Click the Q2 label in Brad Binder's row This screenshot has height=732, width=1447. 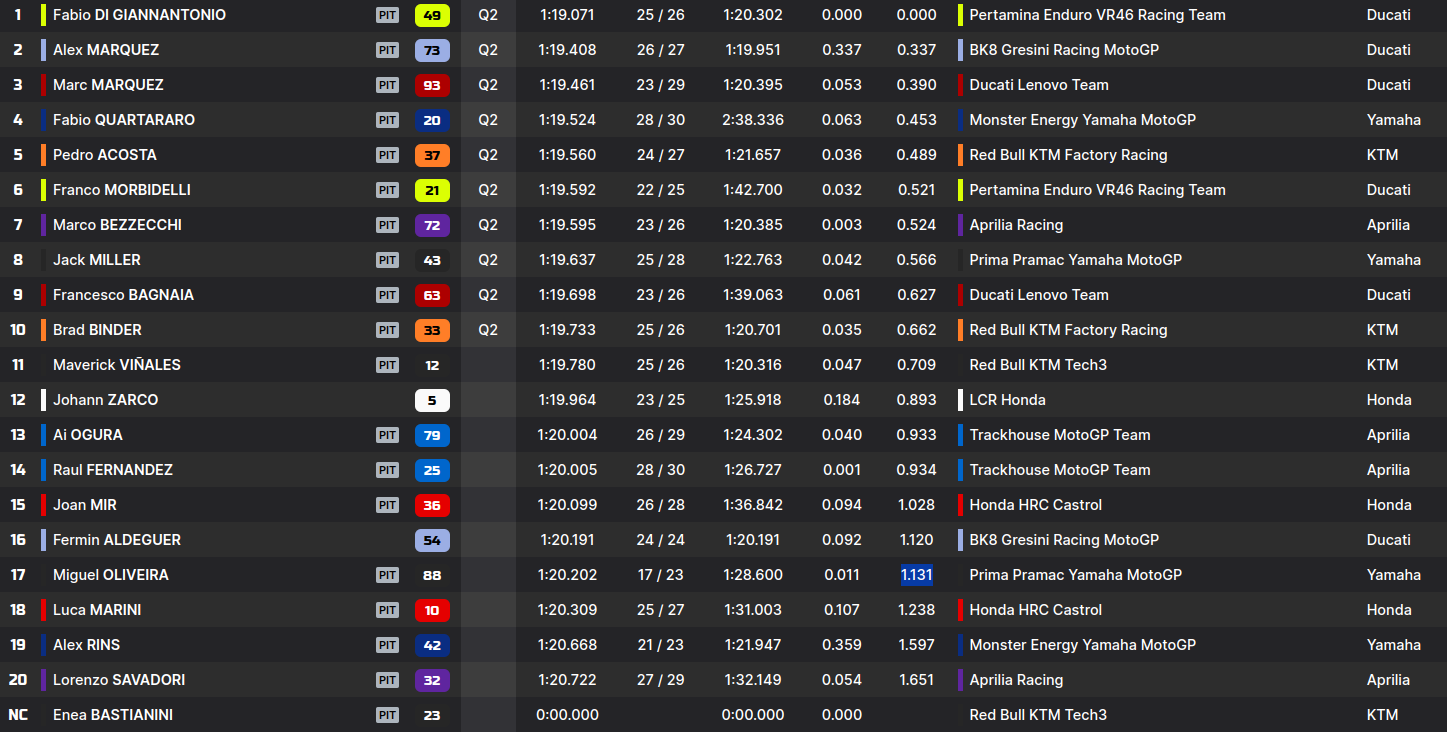tap(488, 330)
